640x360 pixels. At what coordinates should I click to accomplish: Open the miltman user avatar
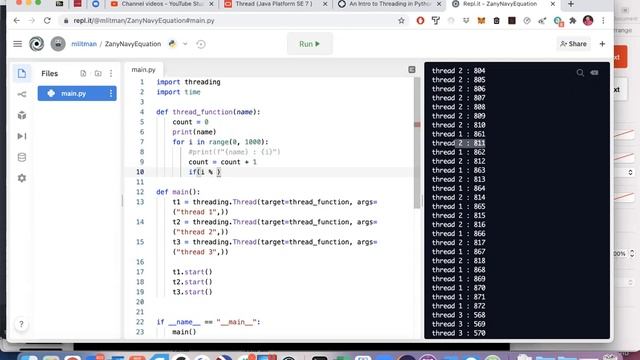click(x=58, y=44)
